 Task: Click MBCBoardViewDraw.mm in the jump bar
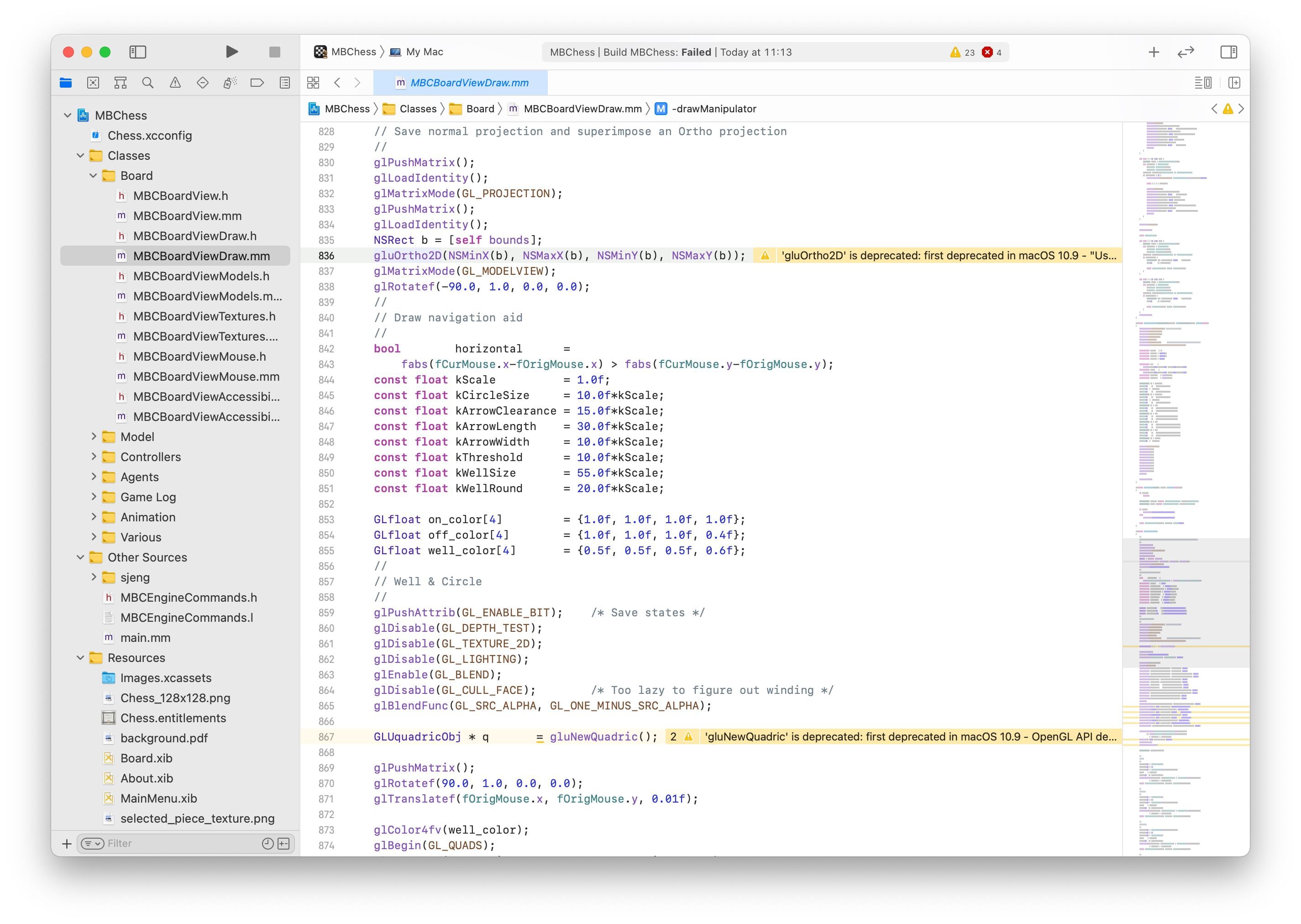coord(575,109)
